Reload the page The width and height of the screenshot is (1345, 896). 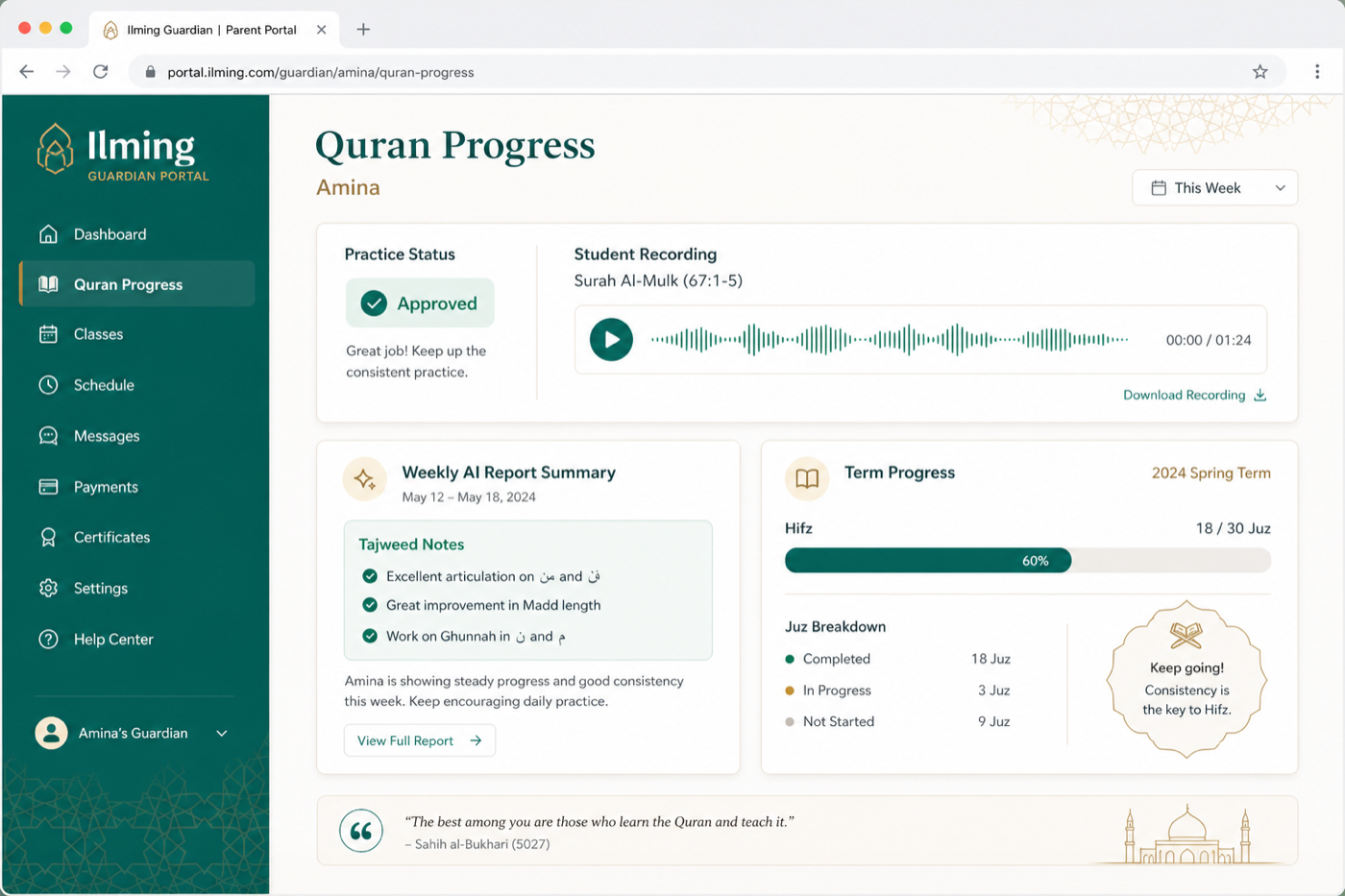[x=100, y=72]
